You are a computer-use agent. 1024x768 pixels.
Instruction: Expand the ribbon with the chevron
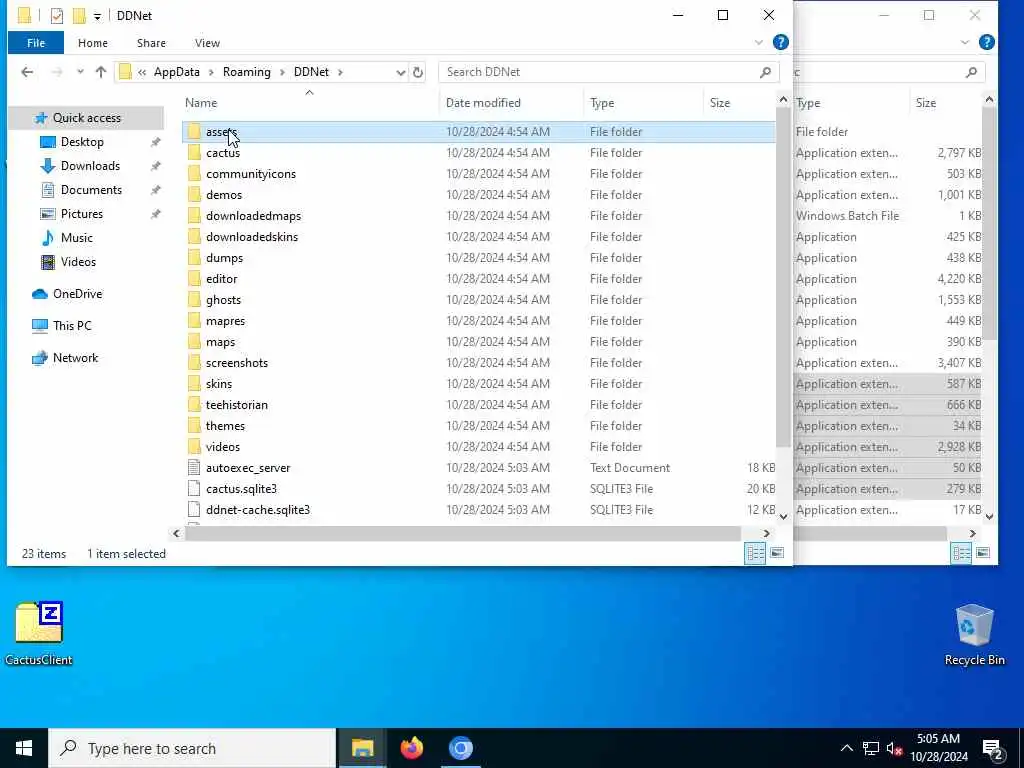(x=759, y=42)
